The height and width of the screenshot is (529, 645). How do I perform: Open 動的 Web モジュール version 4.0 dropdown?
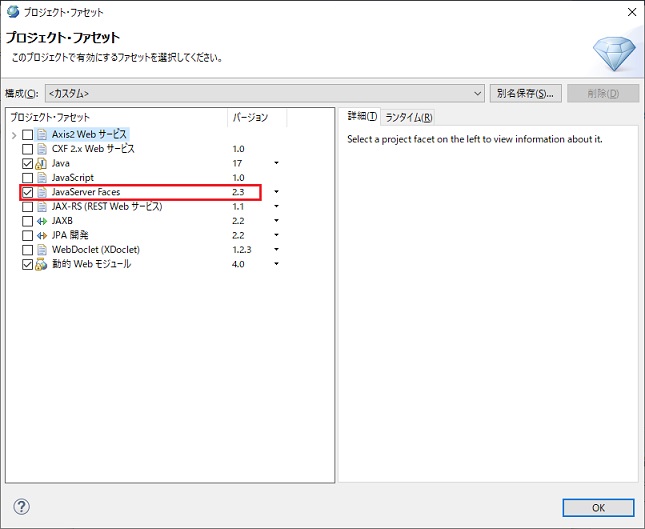click(x=276, y=264)
